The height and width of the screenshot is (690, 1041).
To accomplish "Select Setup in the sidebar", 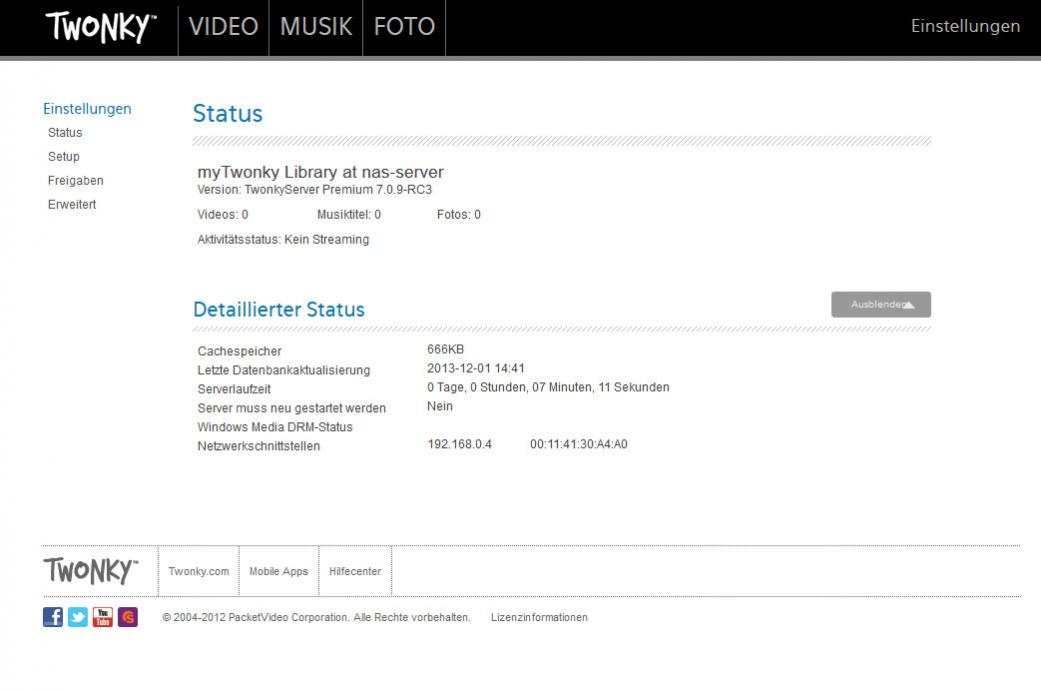I will click(x=64, y=157).
